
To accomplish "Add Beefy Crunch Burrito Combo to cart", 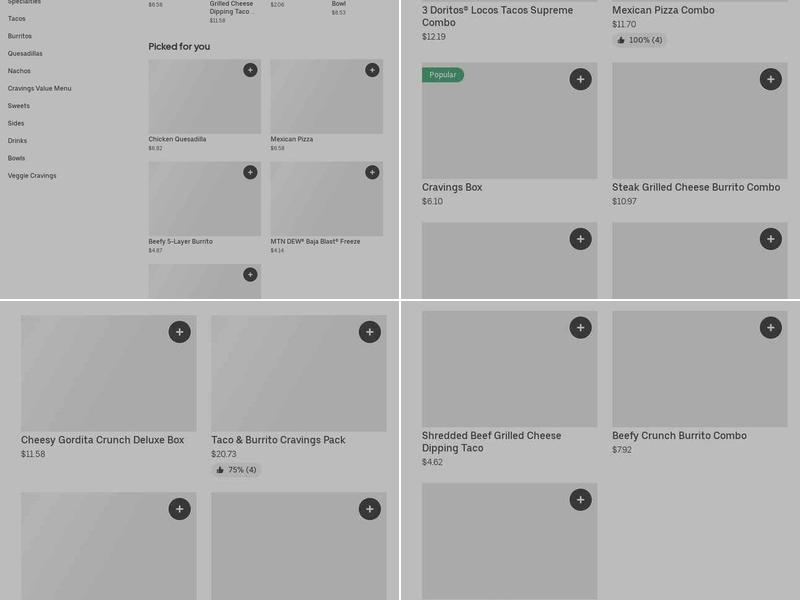I will tap(770, 328).
